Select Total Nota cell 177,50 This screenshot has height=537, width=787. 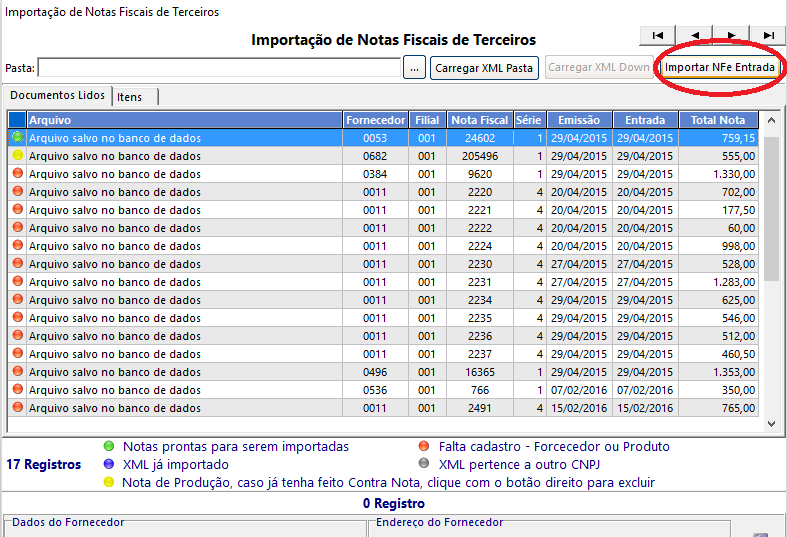pos(718,210)
